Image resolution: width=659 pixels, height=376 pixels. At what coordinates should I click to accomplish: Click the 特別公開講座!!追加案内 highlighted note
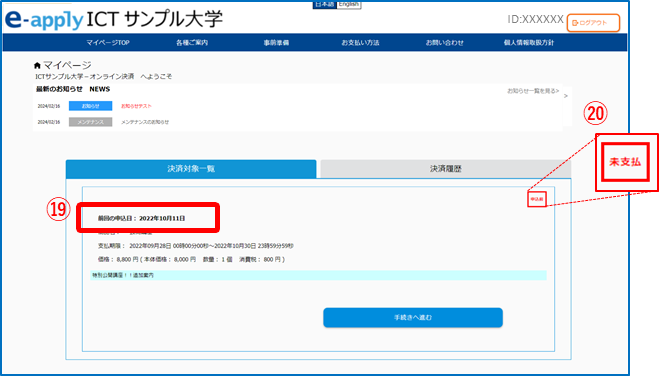318,275
